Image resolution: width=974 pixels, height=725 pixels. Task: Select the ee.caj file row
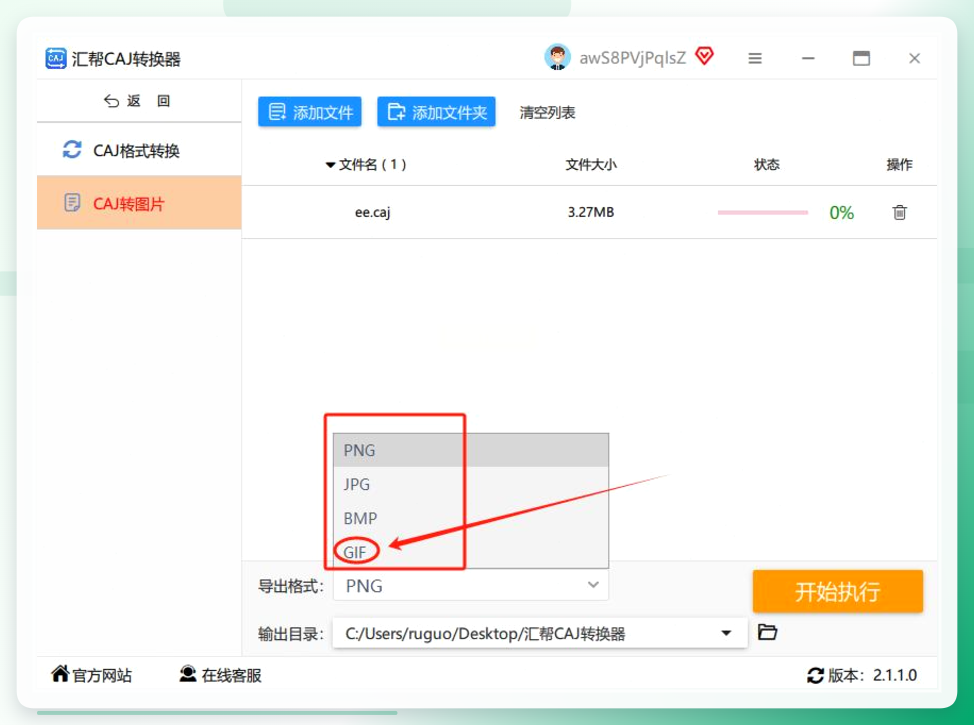pyautogui.click(x=589, y=212)
